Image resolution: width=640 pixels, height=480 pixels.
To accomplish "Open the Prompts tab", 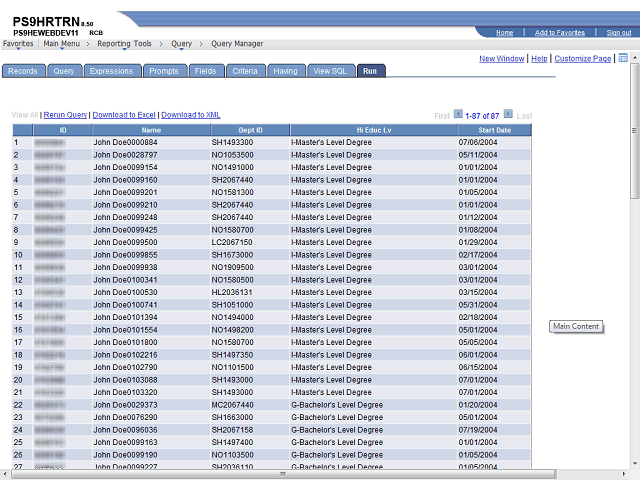I will click(164, 71).
